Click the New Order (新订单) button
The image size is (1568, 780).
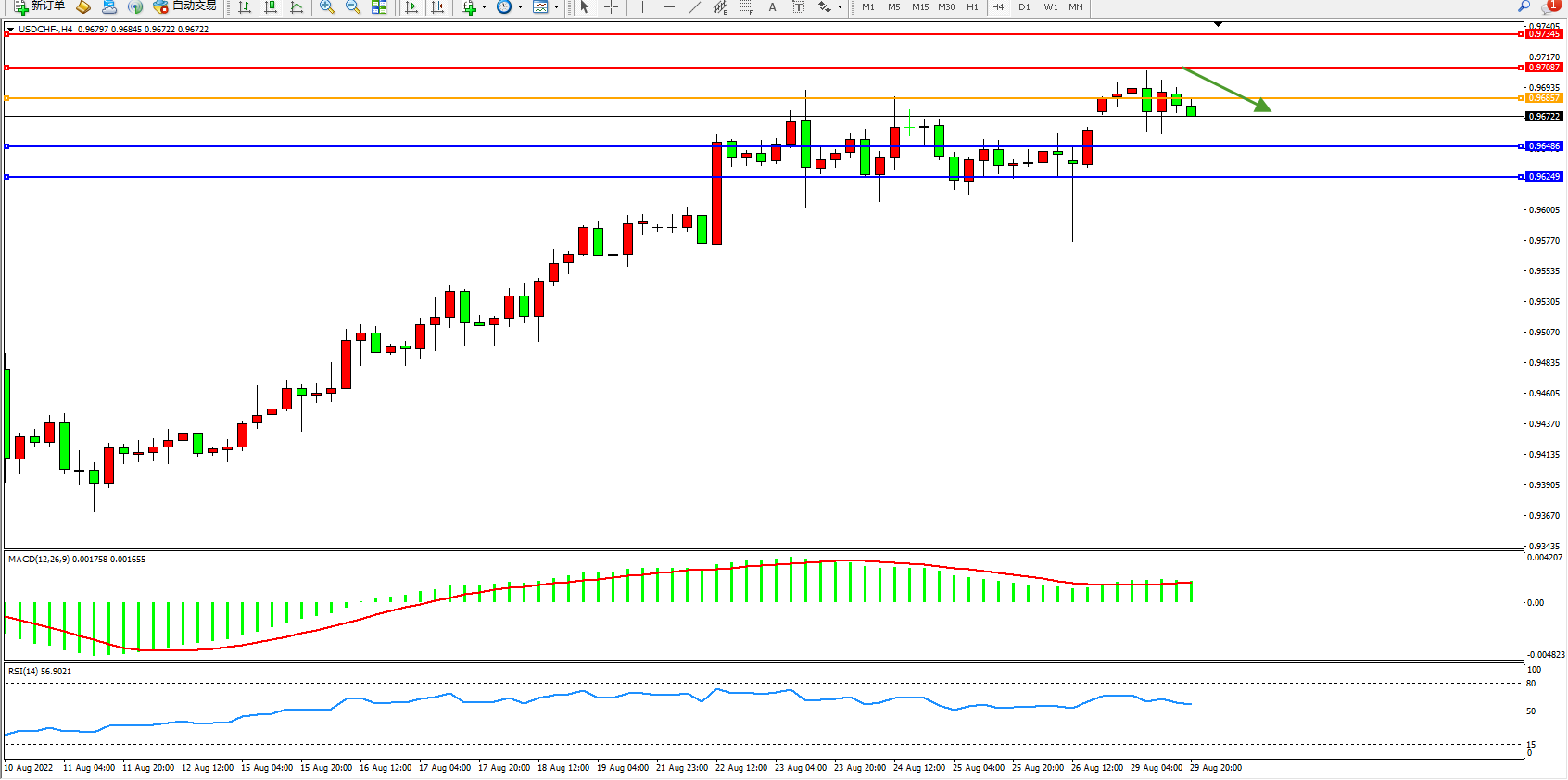(x=39, y=6)
